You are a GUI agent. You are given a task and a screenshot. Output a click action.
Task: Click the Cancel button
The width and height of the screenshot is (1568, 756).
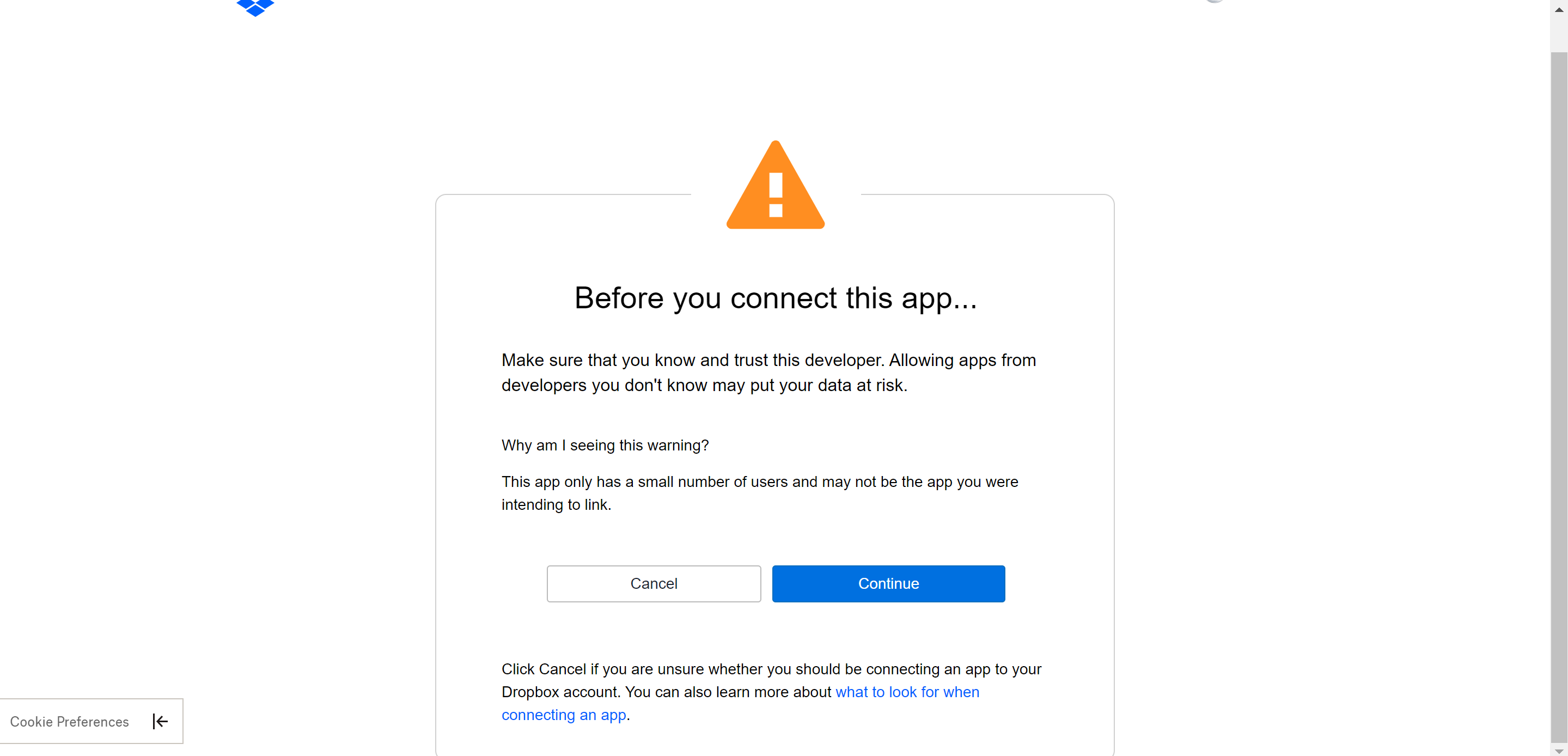pyautogui.click(x=654, y=584)
